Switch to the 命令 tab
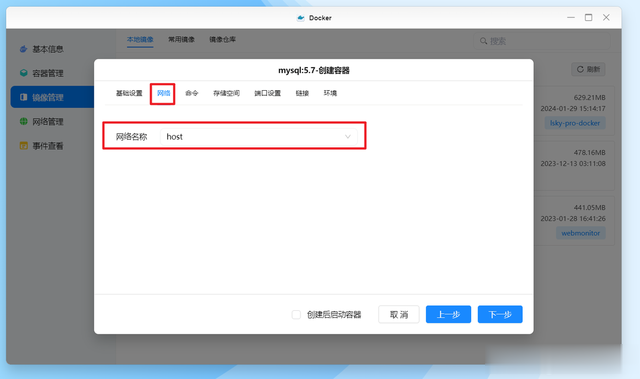The width and height of the screenshot is (640, 379). click(x=191, y=93)
